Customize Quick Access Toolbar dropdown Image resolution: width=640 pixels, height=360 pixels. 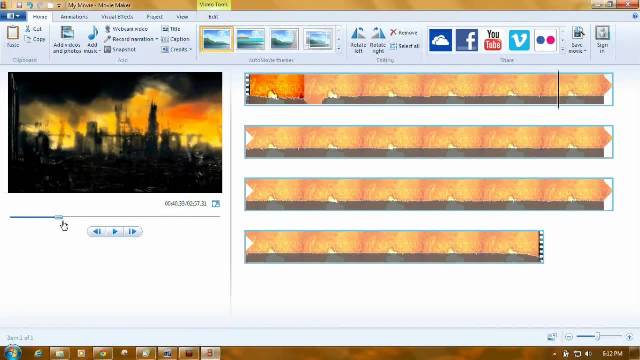[x=59, y=5]
